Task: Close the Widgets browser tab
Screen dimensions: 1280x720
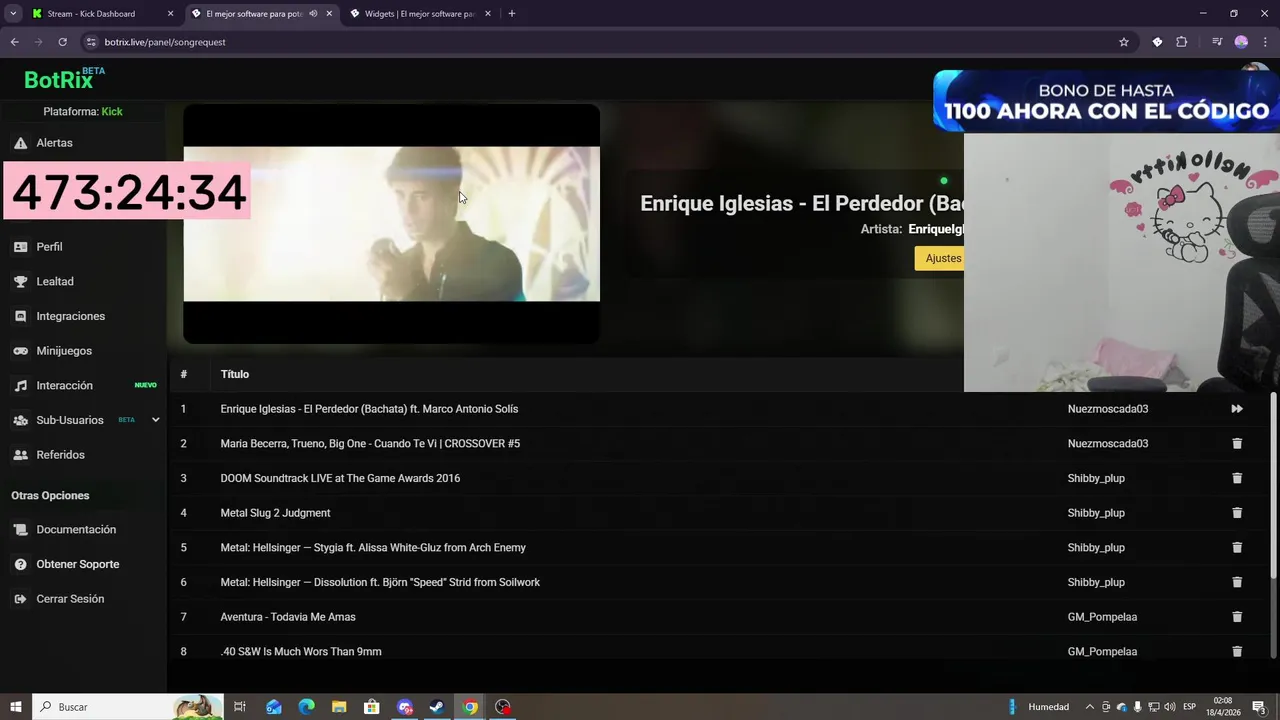Action: click(x=488, y=14)
